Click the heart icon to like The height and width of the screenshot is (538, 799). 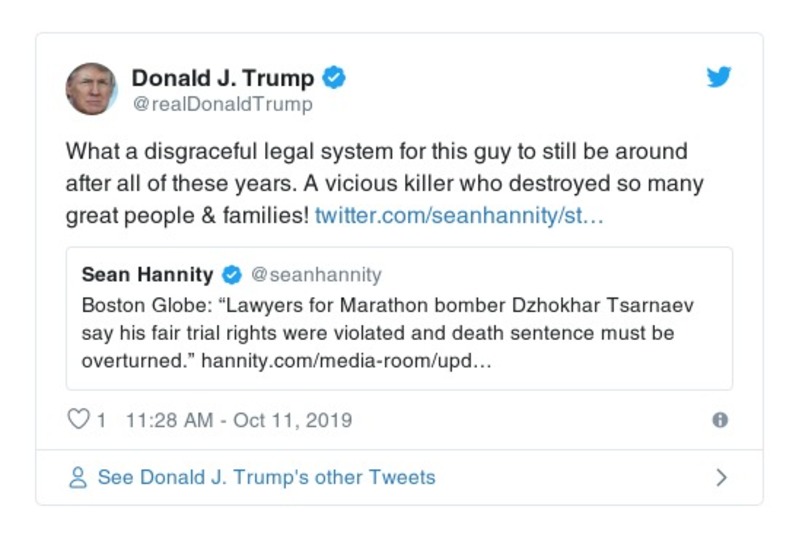tap(78, 420)
